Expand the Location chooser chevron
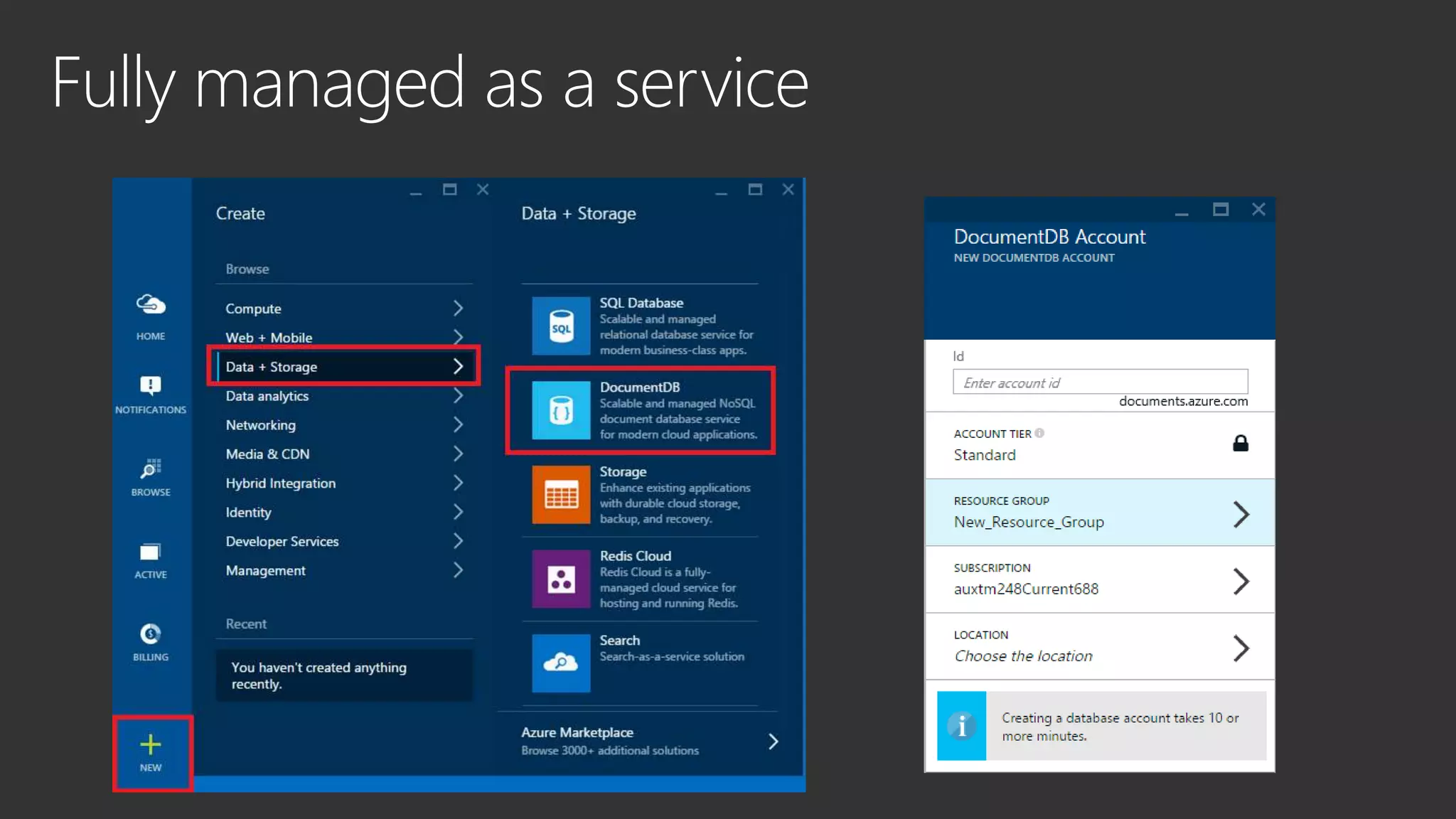The height and width of the screenshot is (819, 1456). 1241,648
